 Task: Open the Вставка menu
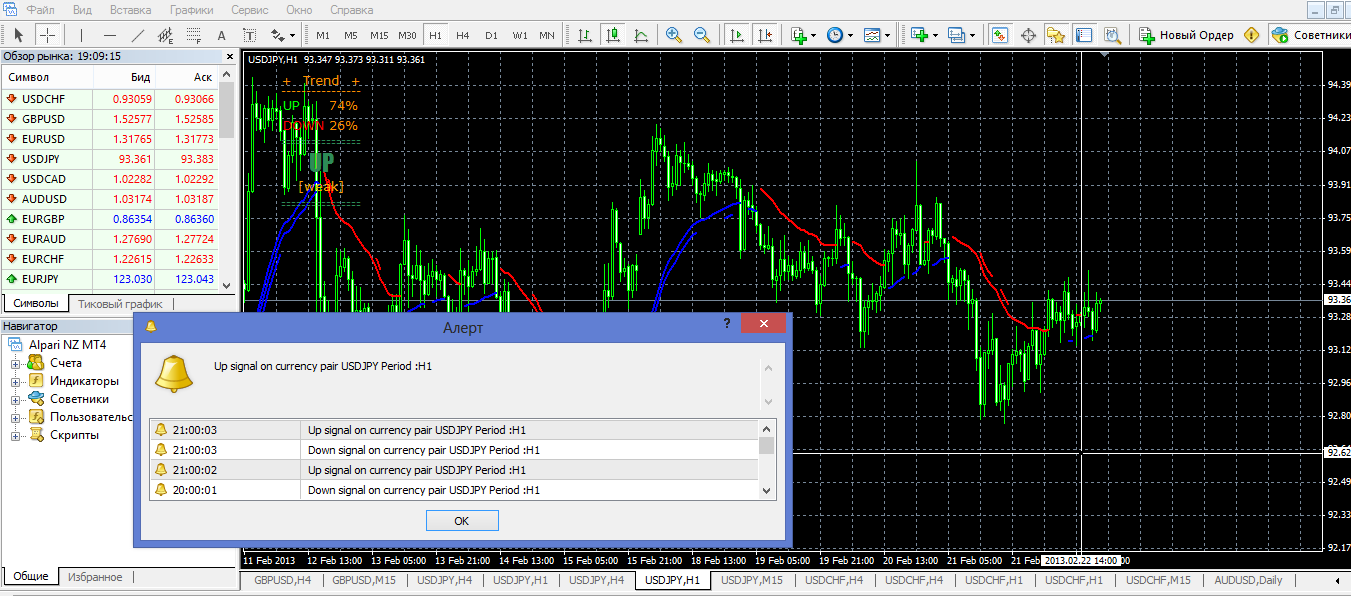(x=131, y=10)
